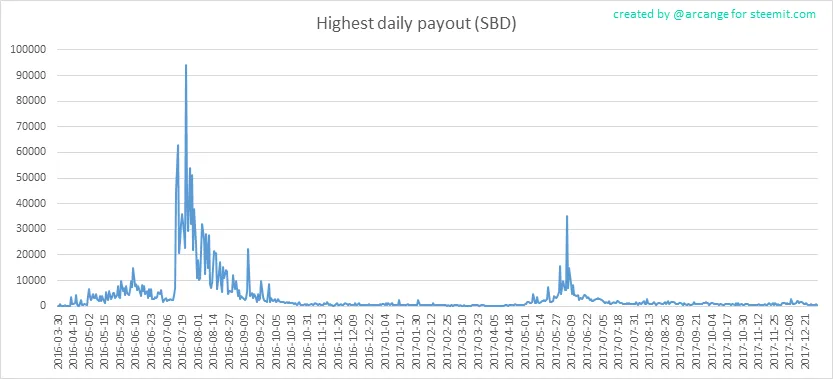Select the 2016-05-28 date label

[120, 341]
